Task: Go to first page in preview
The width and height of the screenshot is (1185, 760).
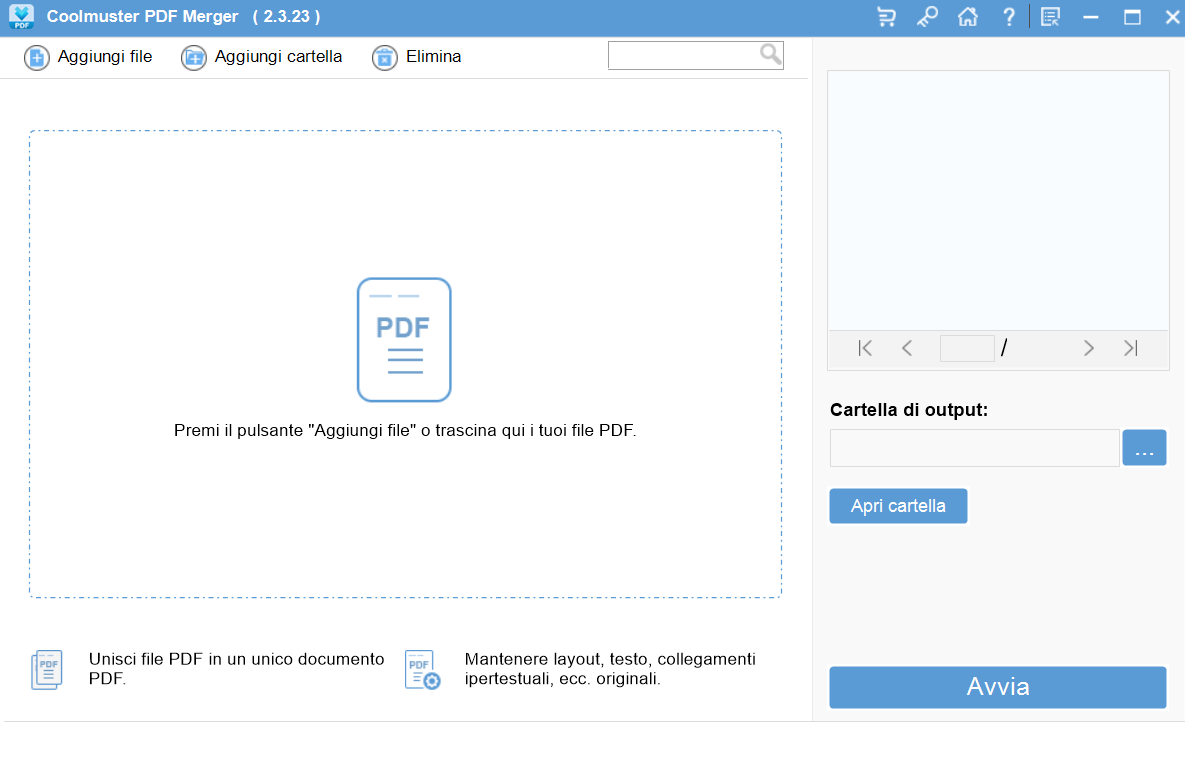Action: pyautogui.click(x=865, y=348)
